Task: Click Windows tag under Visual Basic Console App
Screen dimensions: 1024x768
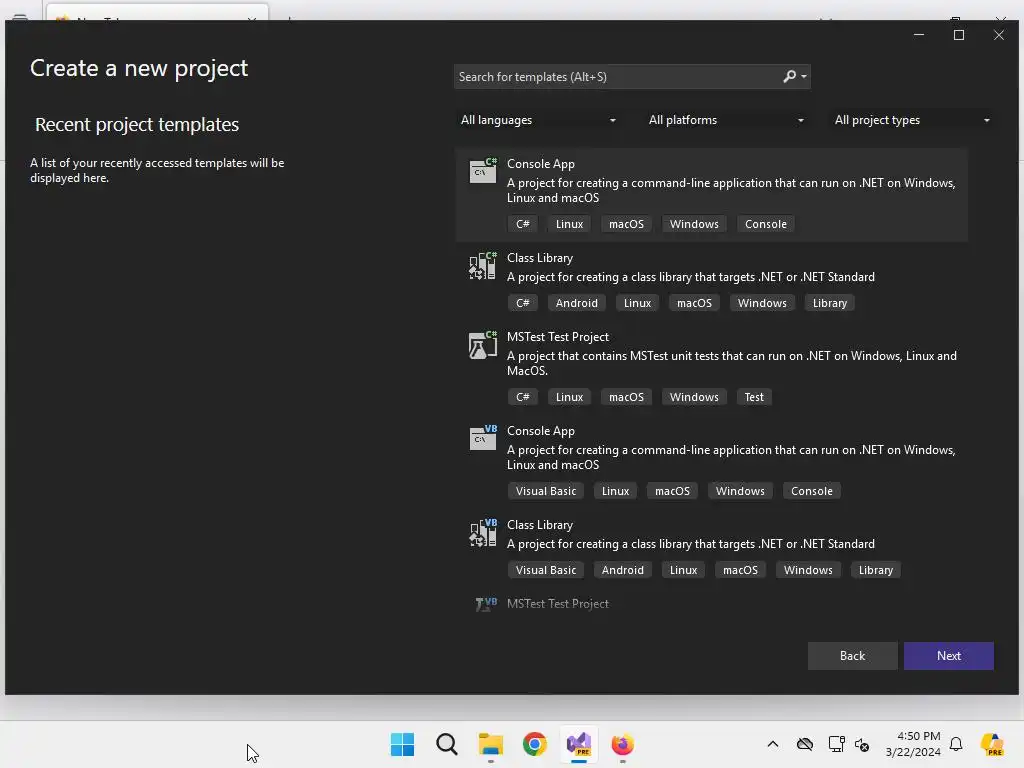Action: tap(740, 491)
